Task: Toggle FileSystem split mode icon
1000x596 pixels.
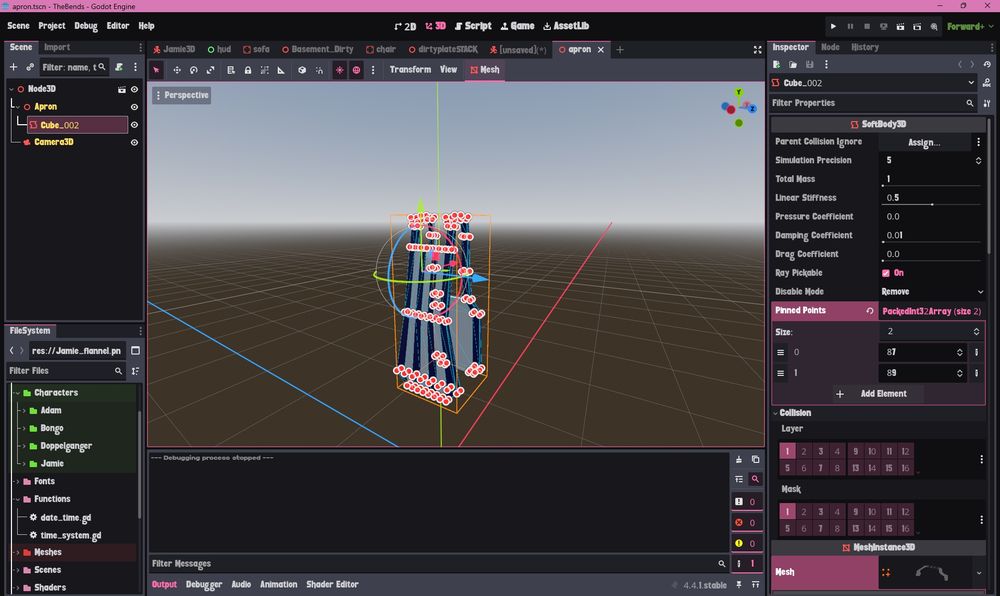Action: coord(135,351)
